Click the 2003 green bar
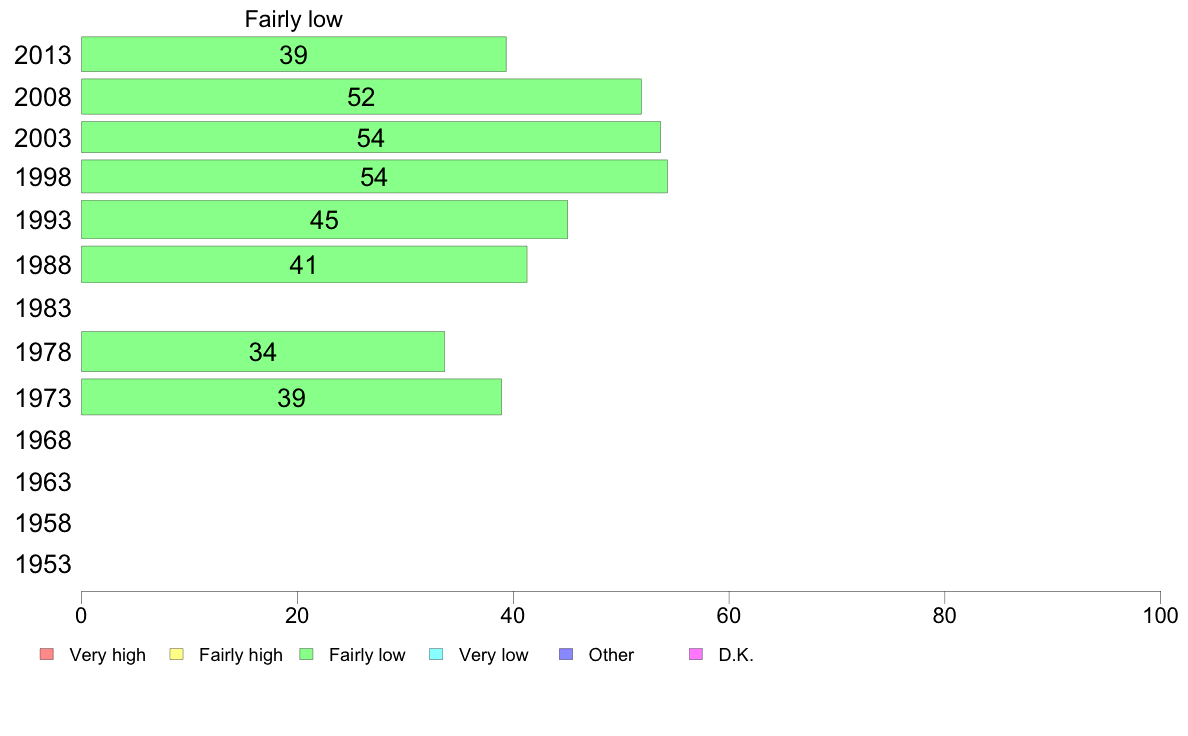The height and width of the screenshot is (736, 1188). click(x=370, y=137)
